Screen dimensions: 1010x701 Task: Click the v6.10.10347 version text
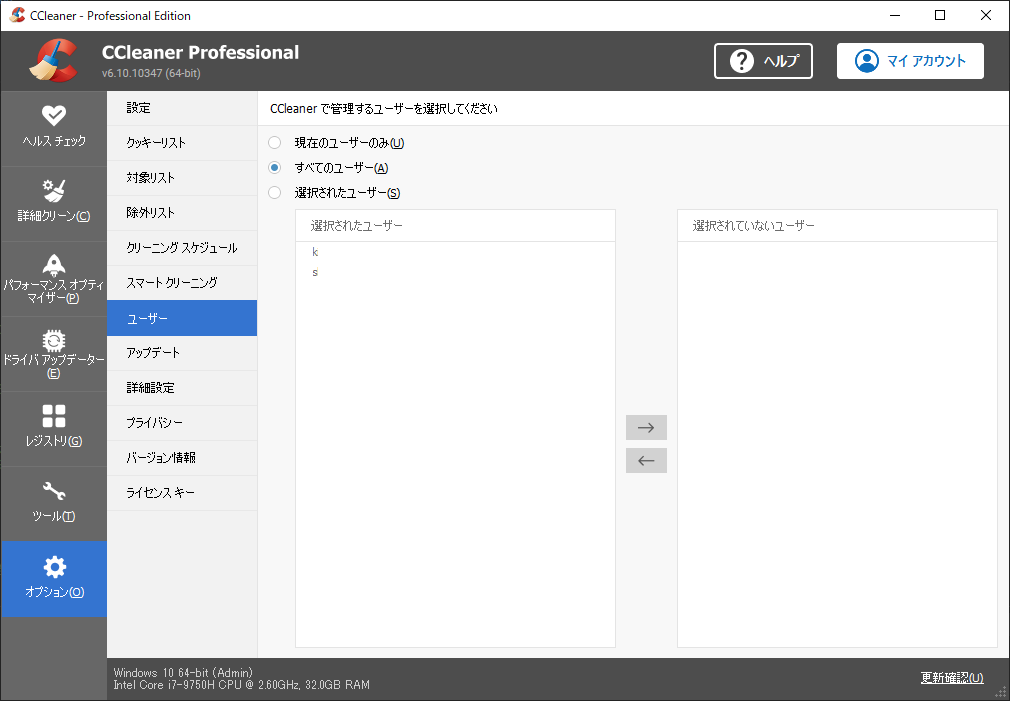(151, 73)
